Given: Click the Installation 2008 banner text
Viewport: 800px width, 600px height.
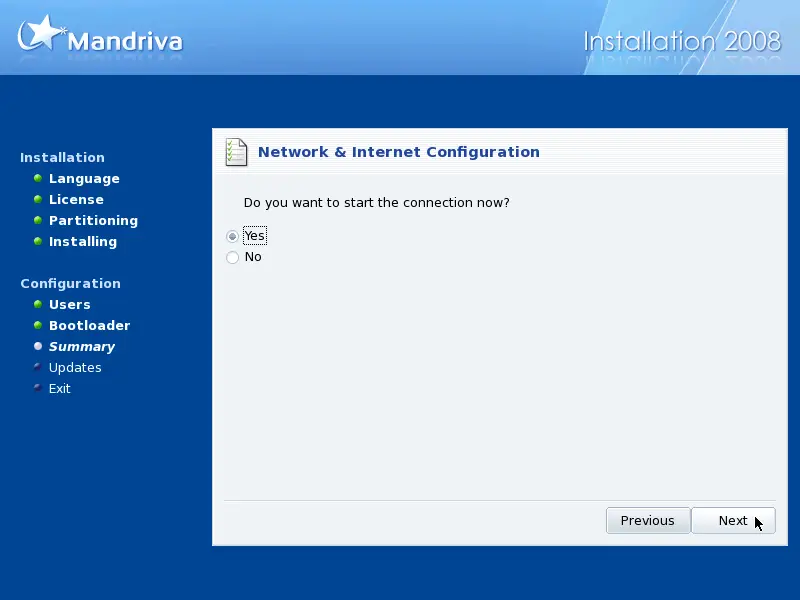Looking at the screenshot, I should coord(682,41).
